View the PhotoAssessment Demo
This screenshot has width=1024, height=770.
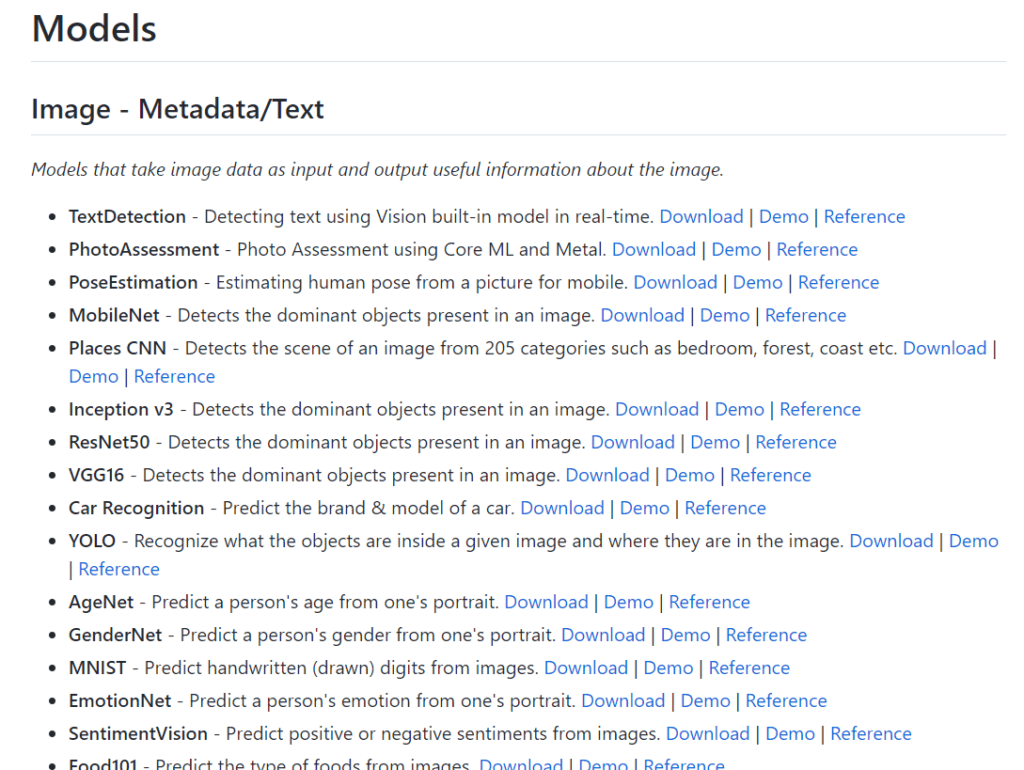click(736, 249)
